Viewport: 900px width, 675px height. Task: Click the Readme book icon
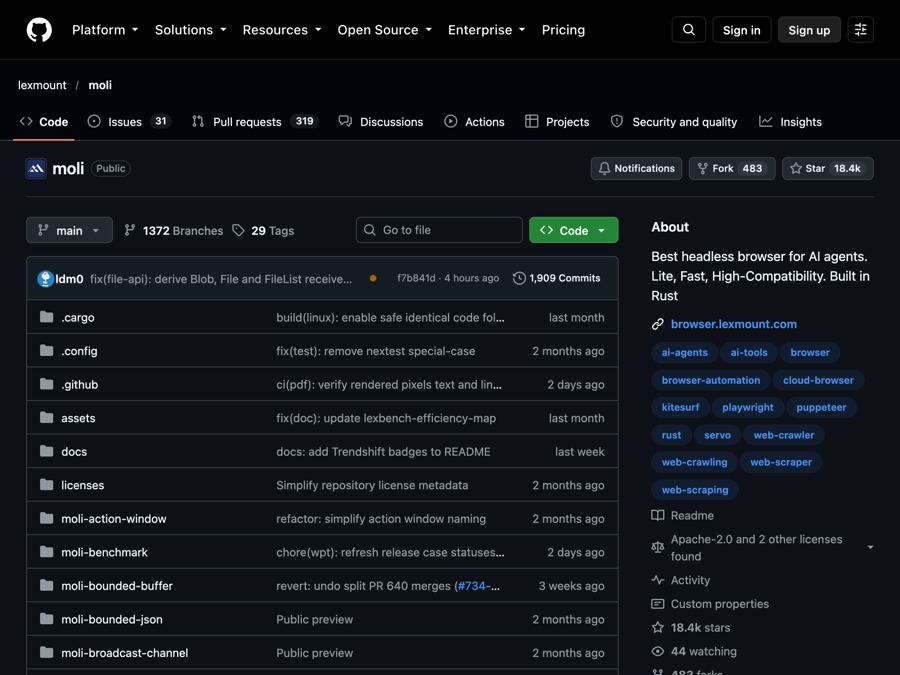pyautogui.click(x=658, y=515)
